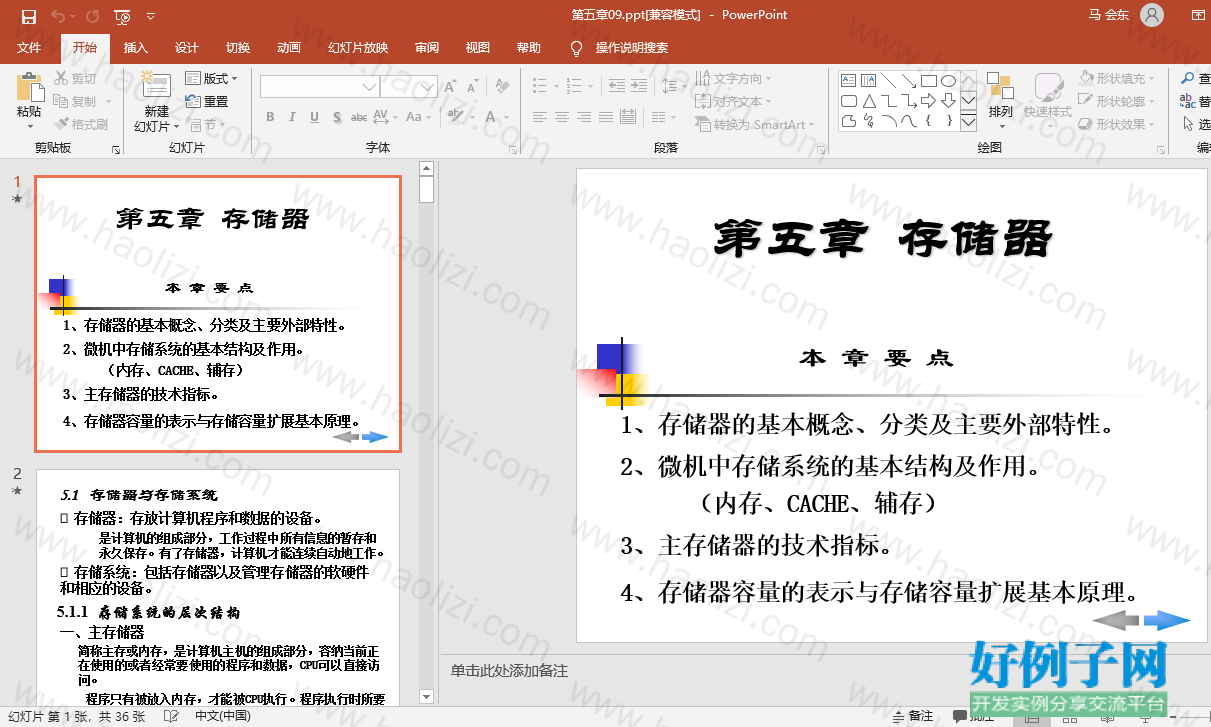The width and height of the screenshot is (1211, 727).
Task: Select the Text Box shape in gallery
Action: [x=849, y=81]
